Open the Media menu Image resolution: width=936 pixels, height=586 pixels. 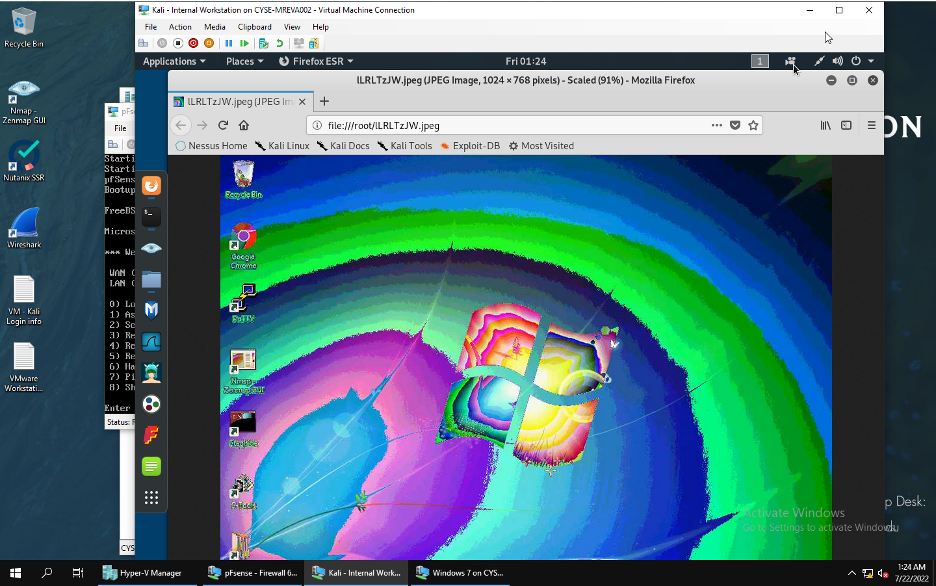tap(214, 27)
